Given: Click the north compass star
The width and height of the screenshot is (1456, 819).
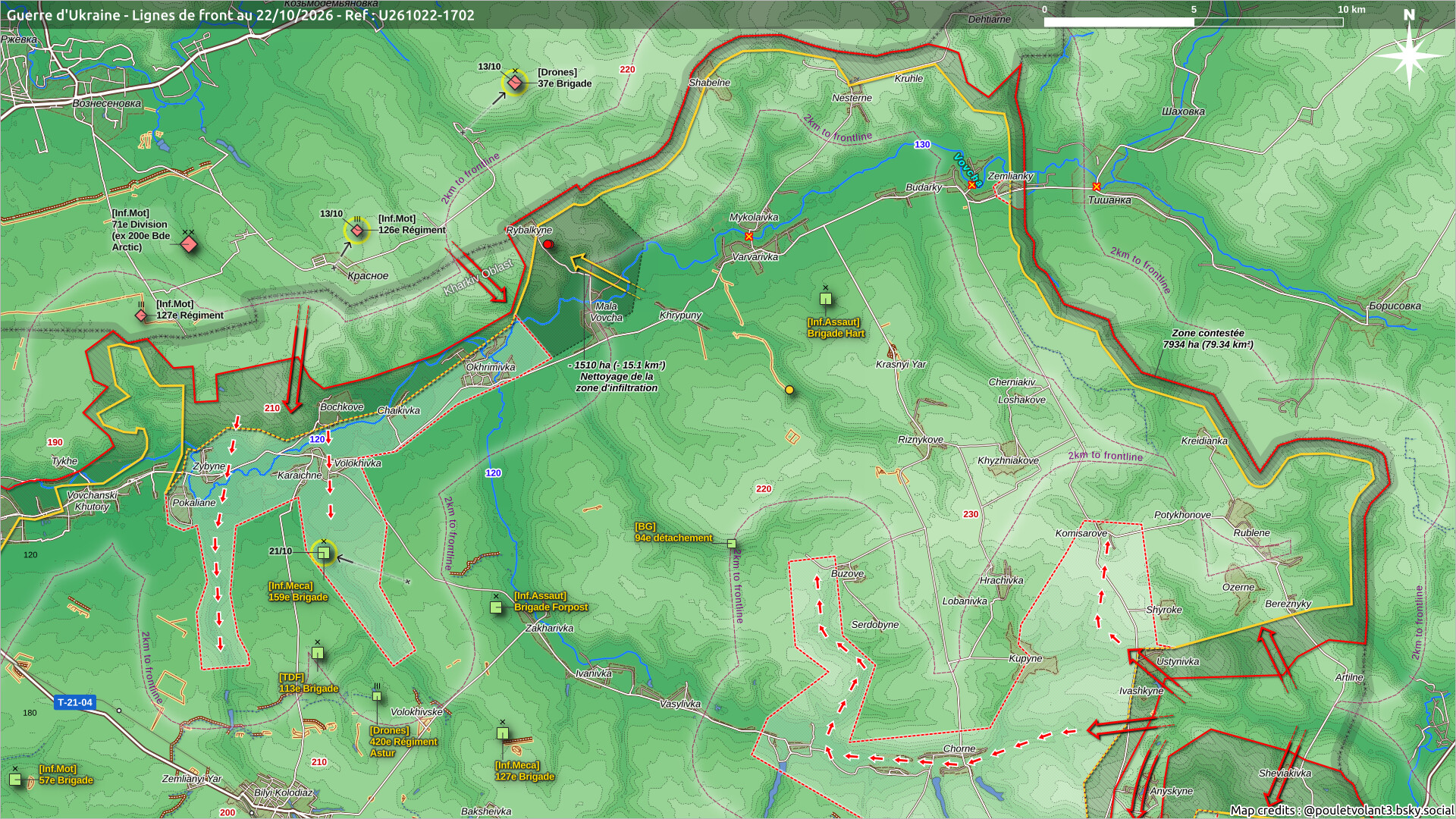Looking at the screenshot, I should coord(1409,56).
